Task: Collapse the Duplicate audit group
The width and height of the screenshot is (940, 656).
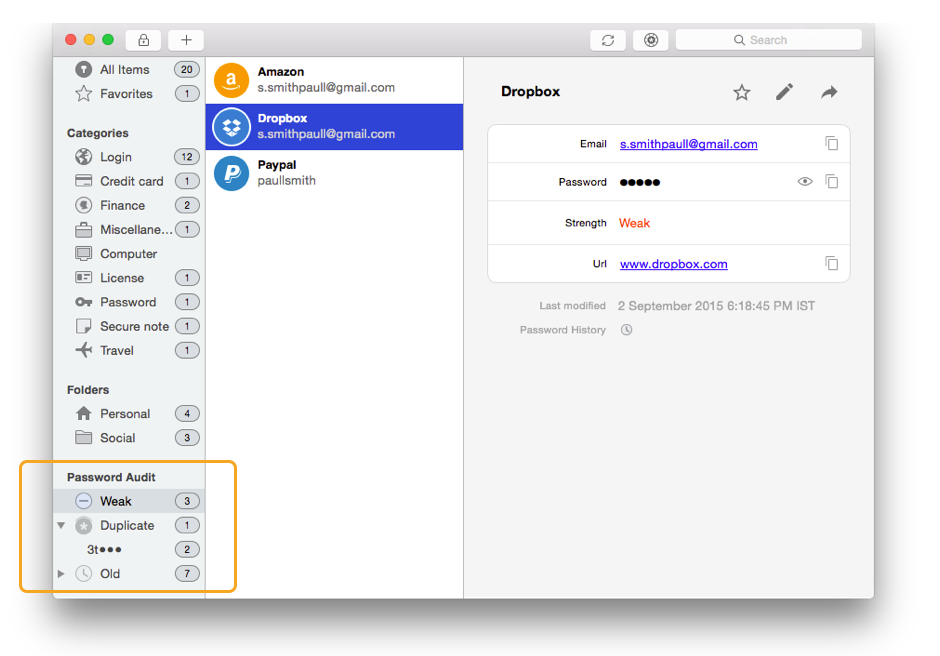Action: (x=61, y=525)
